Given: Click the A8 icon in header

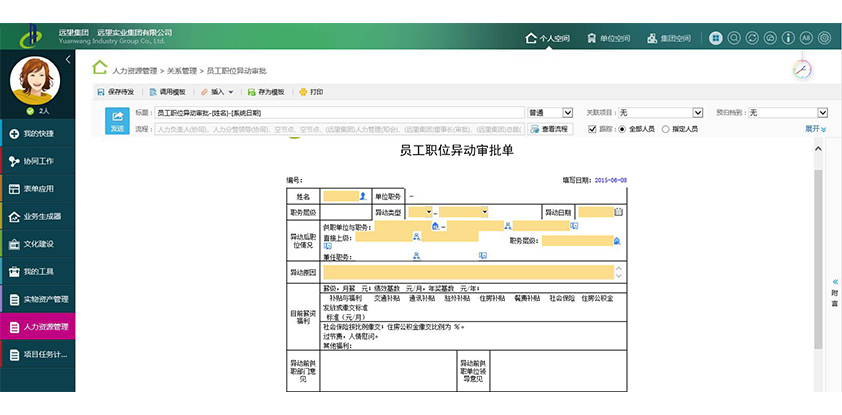Looking at the screenshot, I should [x=806, y=38].
